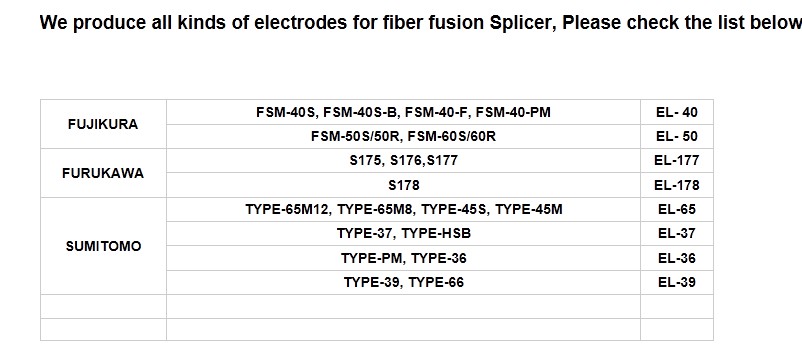Select the FURUKAWA brand cell
Screen dimensions: 802x362
103,173
